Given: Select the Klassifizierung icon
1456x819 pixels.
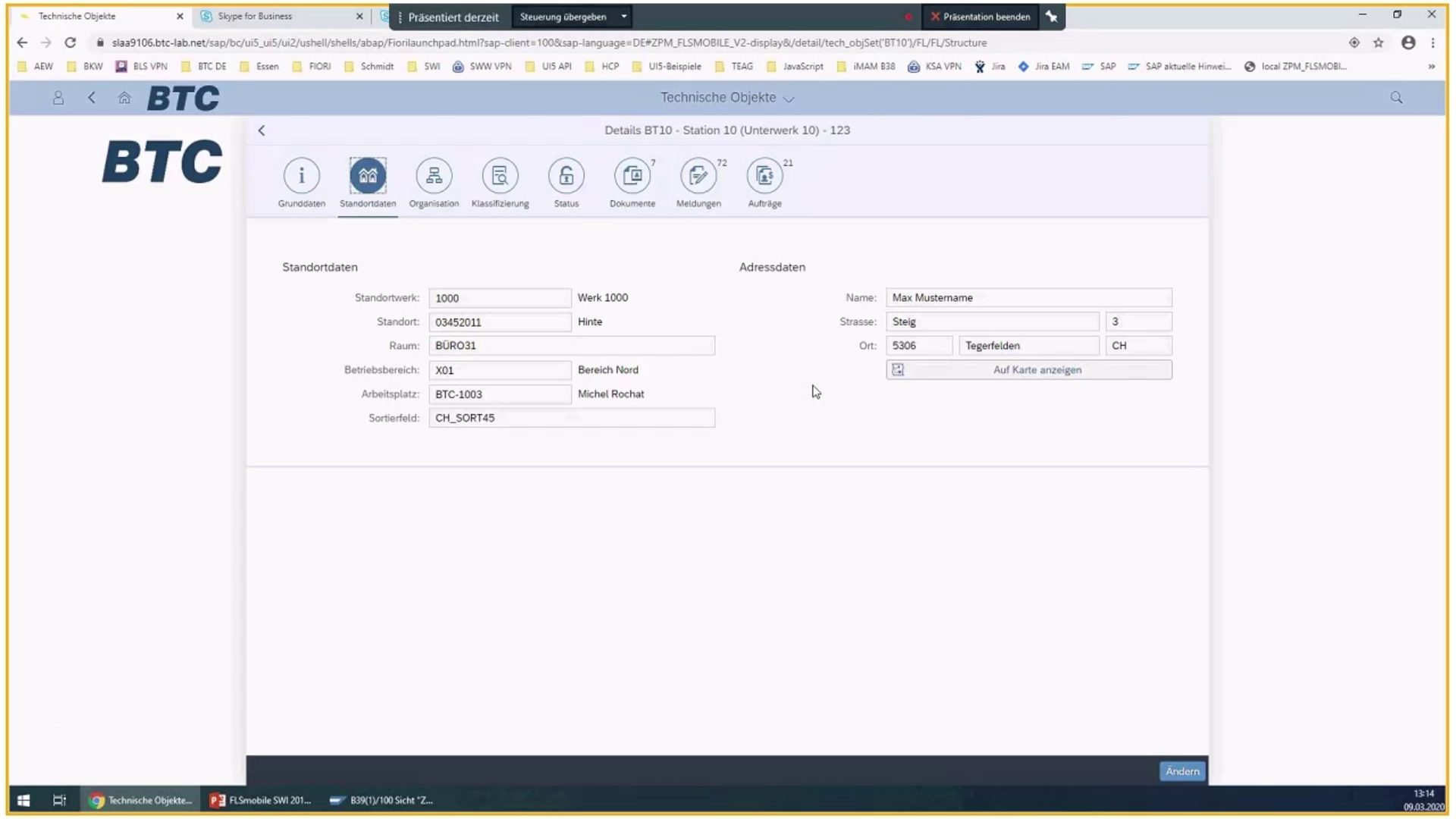Looking at the screenshot, I should point(500,175).
